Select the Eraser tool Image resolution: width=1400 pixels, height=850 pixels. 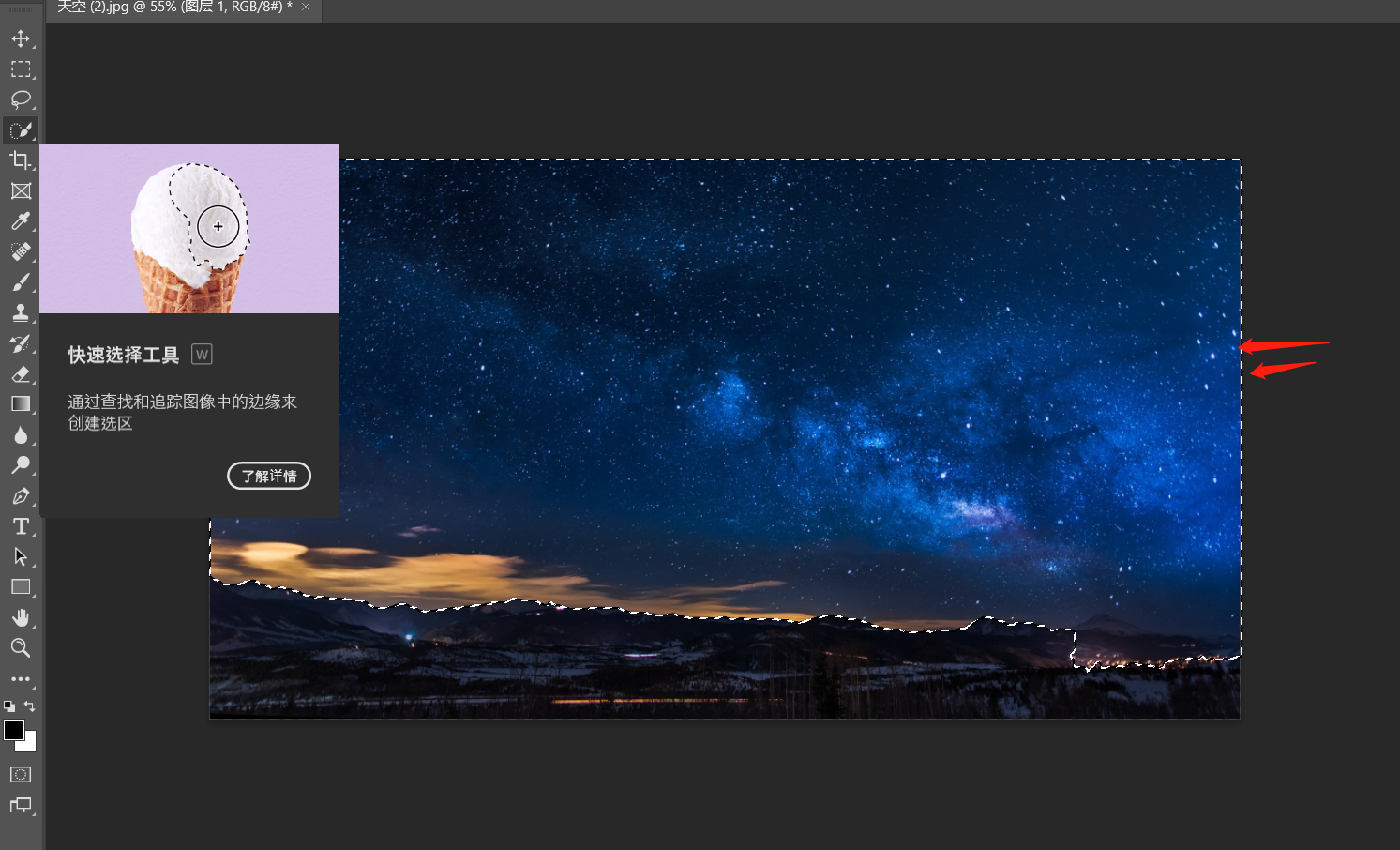[x=21, y=373]
